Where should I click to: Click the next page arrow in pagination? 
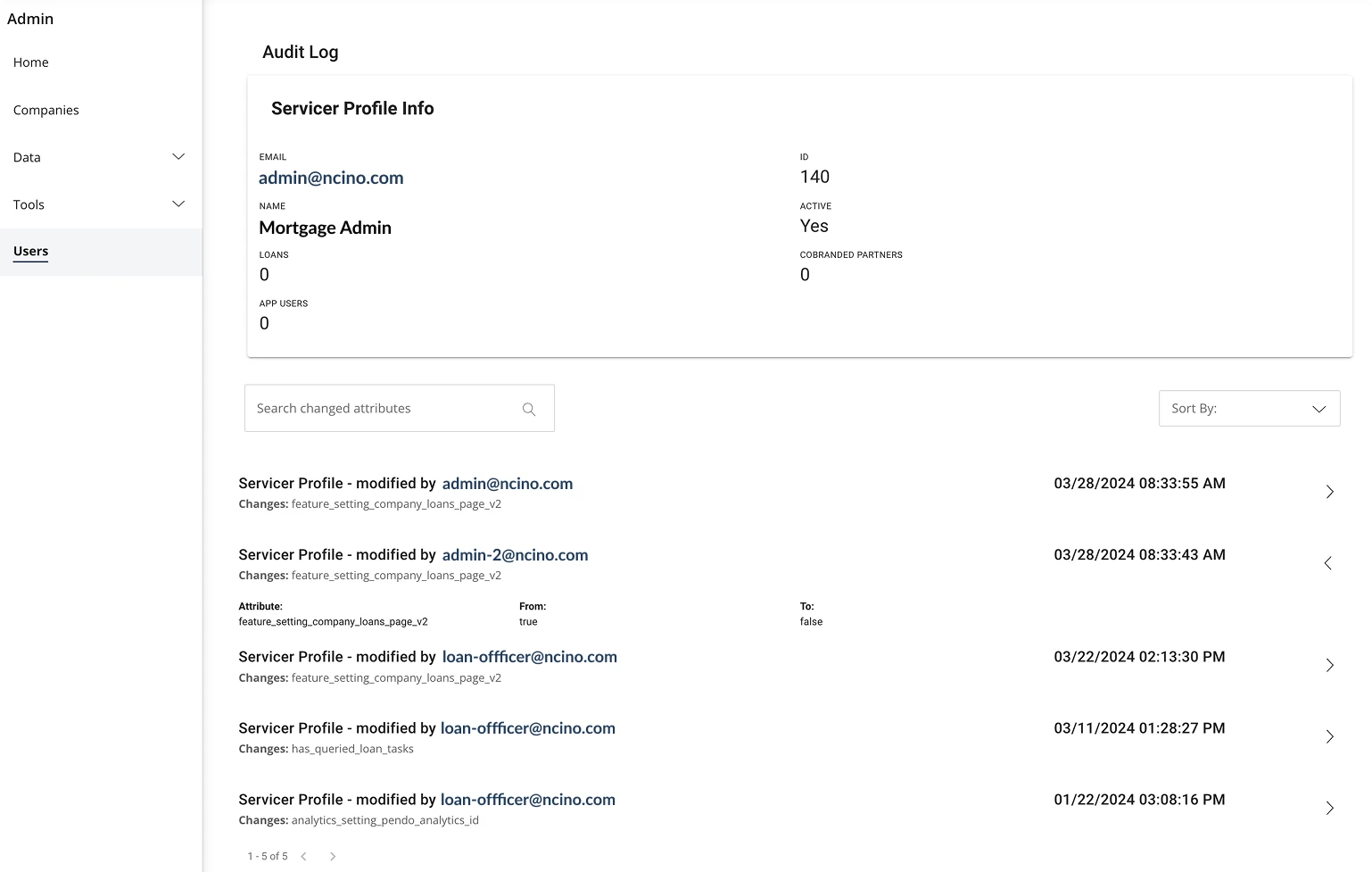coord(332,855)
